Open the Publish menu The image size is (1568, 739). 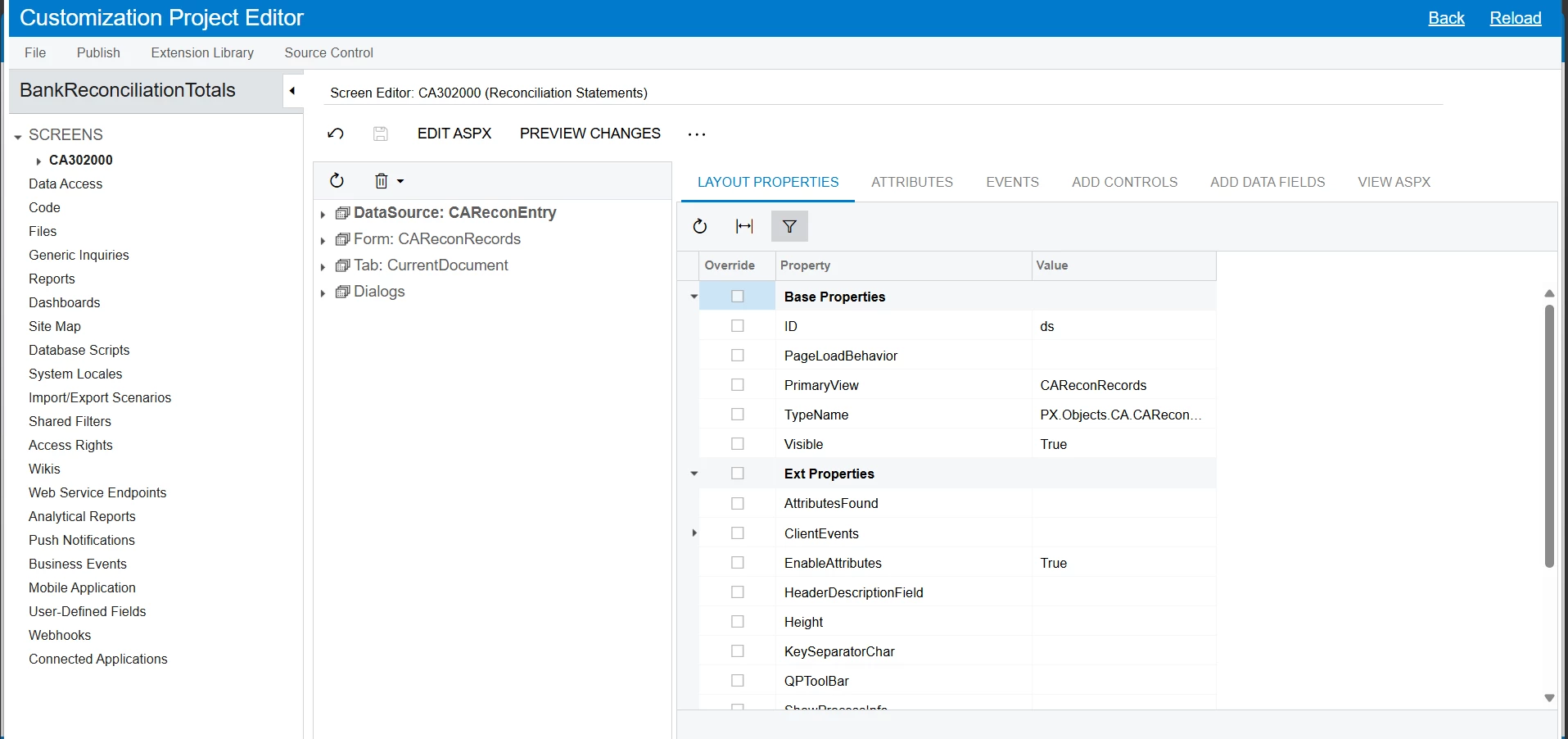click(x=98, y=52)
